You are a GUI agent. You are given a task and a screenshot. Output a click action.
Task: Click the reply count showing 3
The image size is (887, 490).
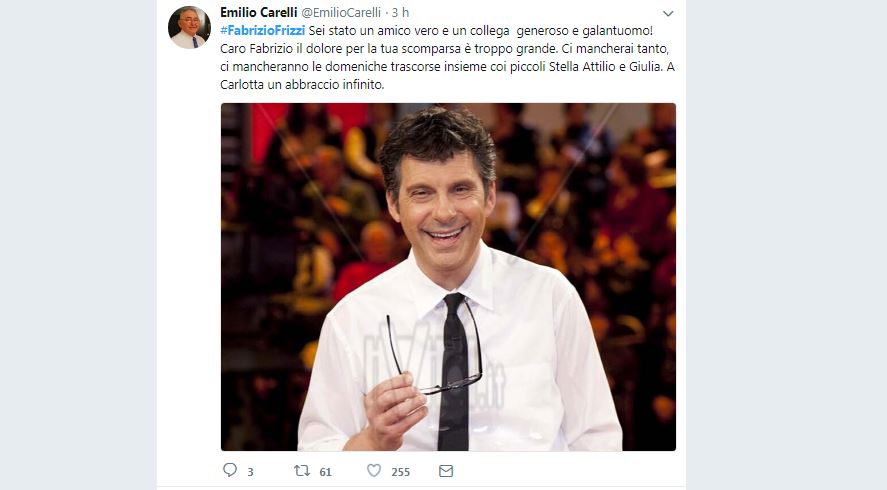pos(250,471)
